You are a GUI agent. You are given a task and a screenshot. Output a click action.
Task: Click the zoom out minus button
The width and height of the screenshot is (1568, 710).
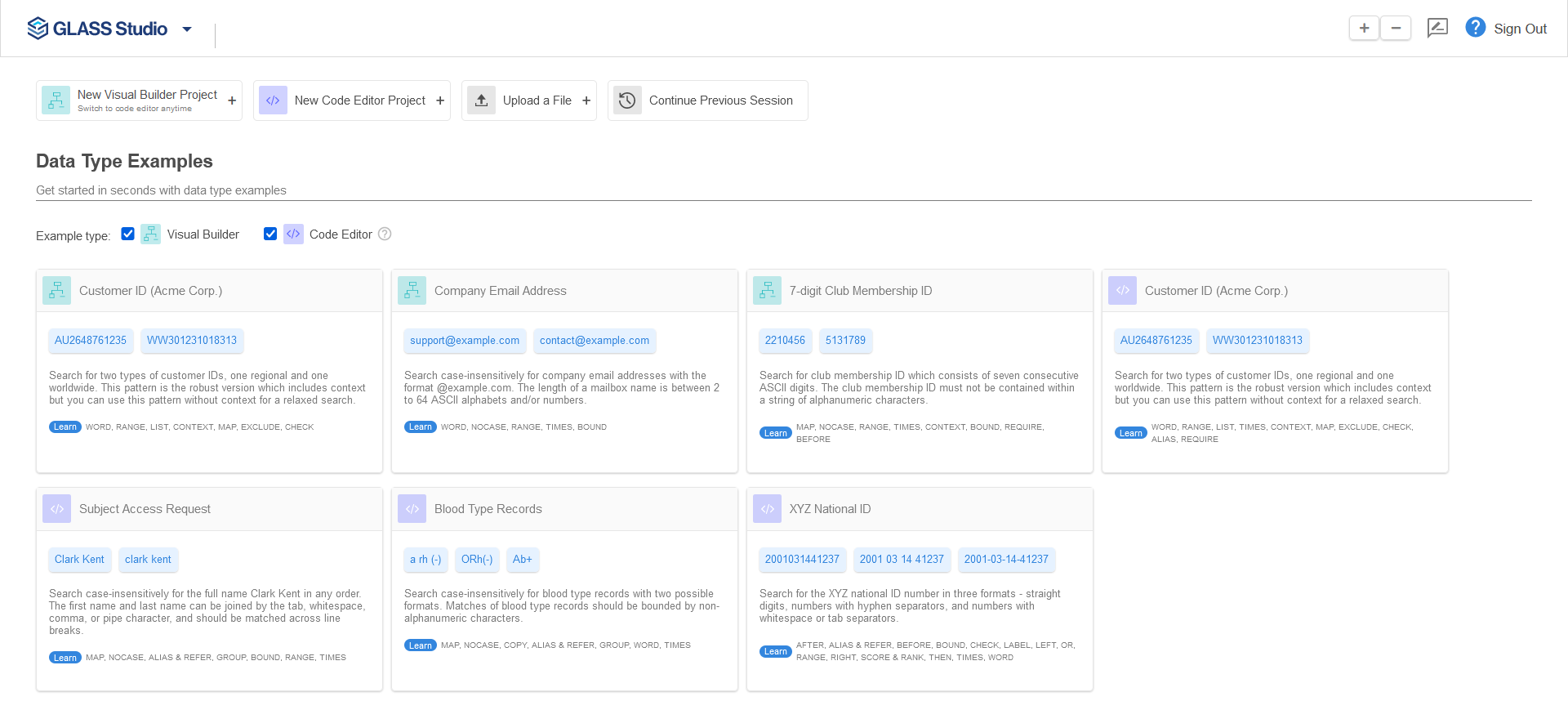1396,28
